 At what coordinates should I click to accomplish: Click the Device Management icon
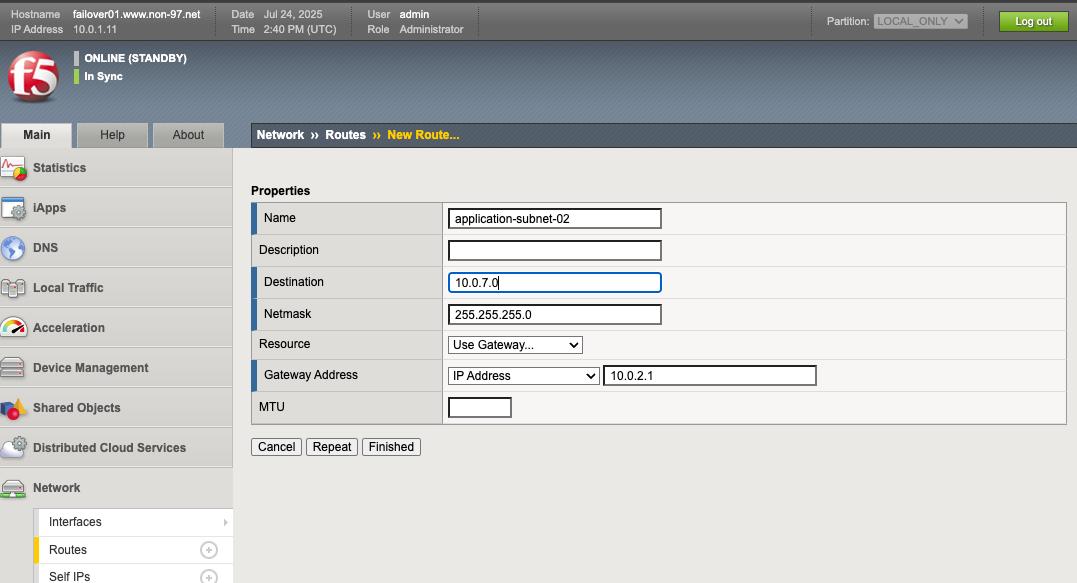tap(12, 367)
